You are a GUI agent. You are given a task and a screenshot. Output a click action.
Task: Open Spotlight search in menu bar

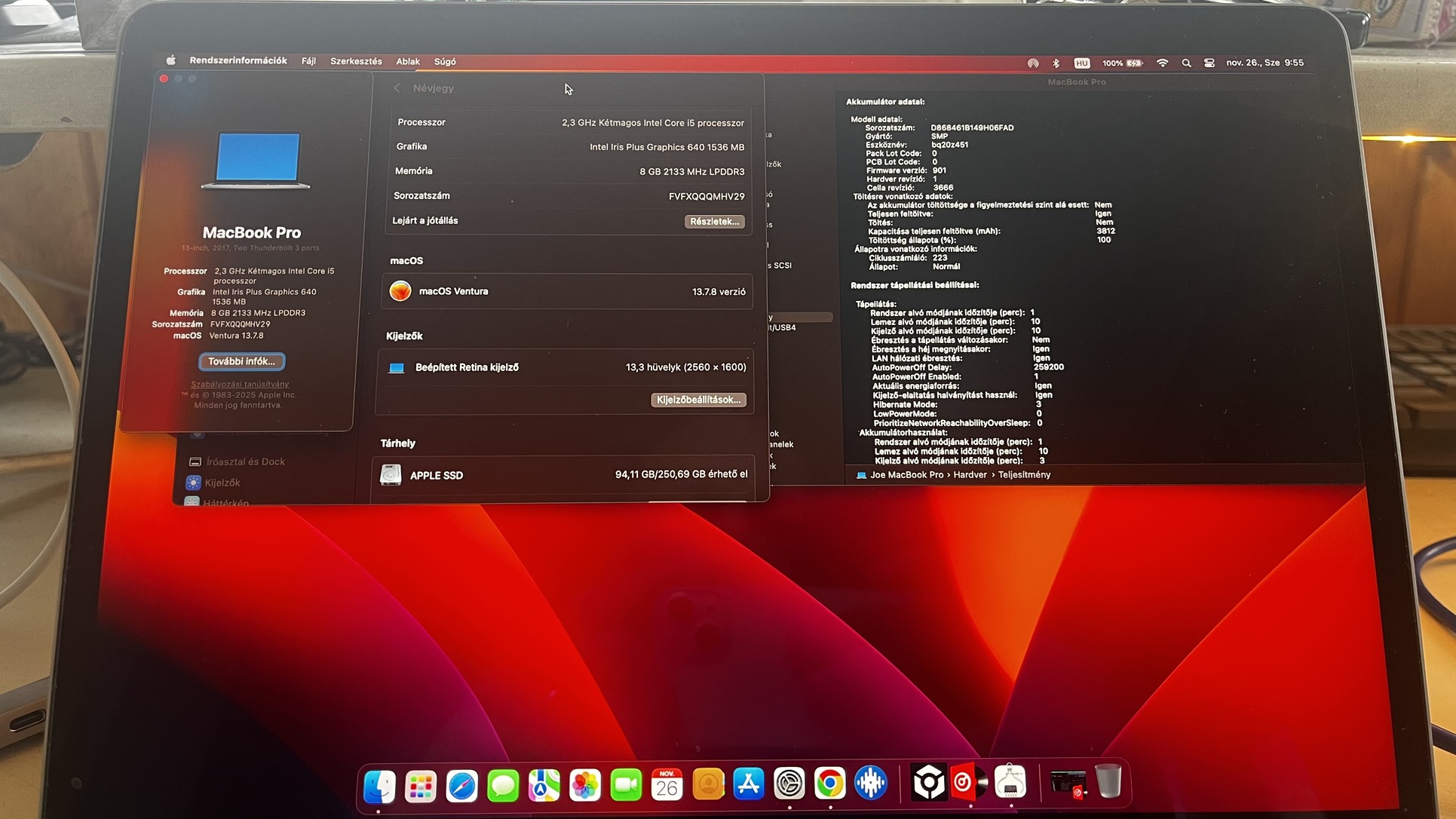pyautogui.click(x=1186, y=63)
